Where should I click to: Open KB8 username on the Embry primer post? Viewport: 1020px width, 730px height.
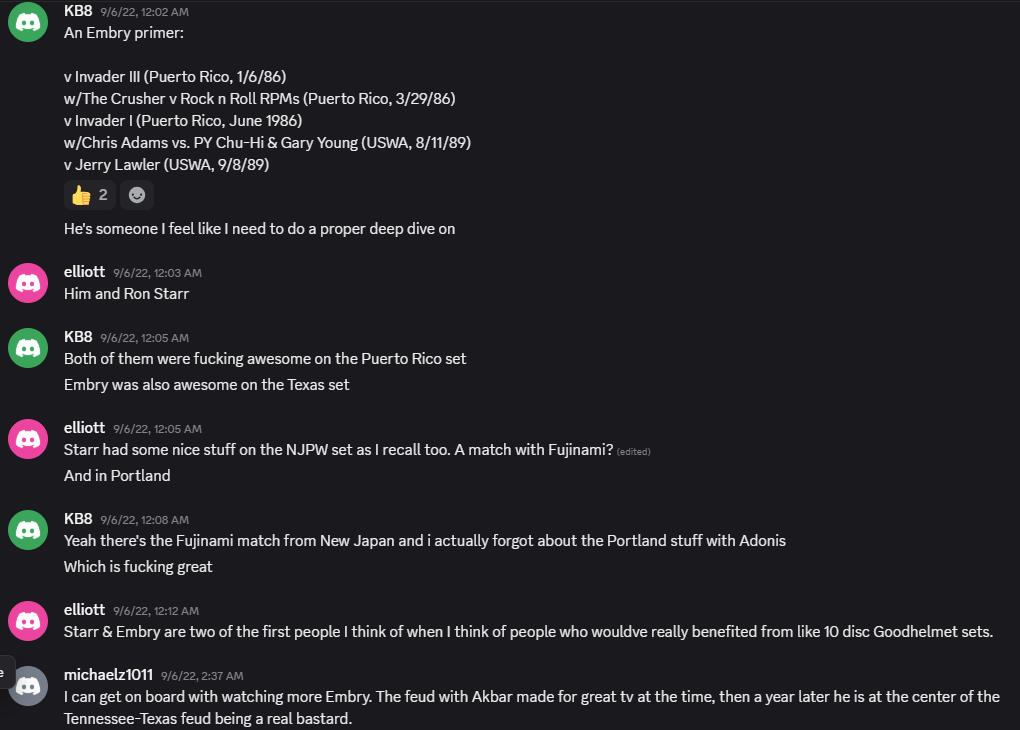(78, 11)
